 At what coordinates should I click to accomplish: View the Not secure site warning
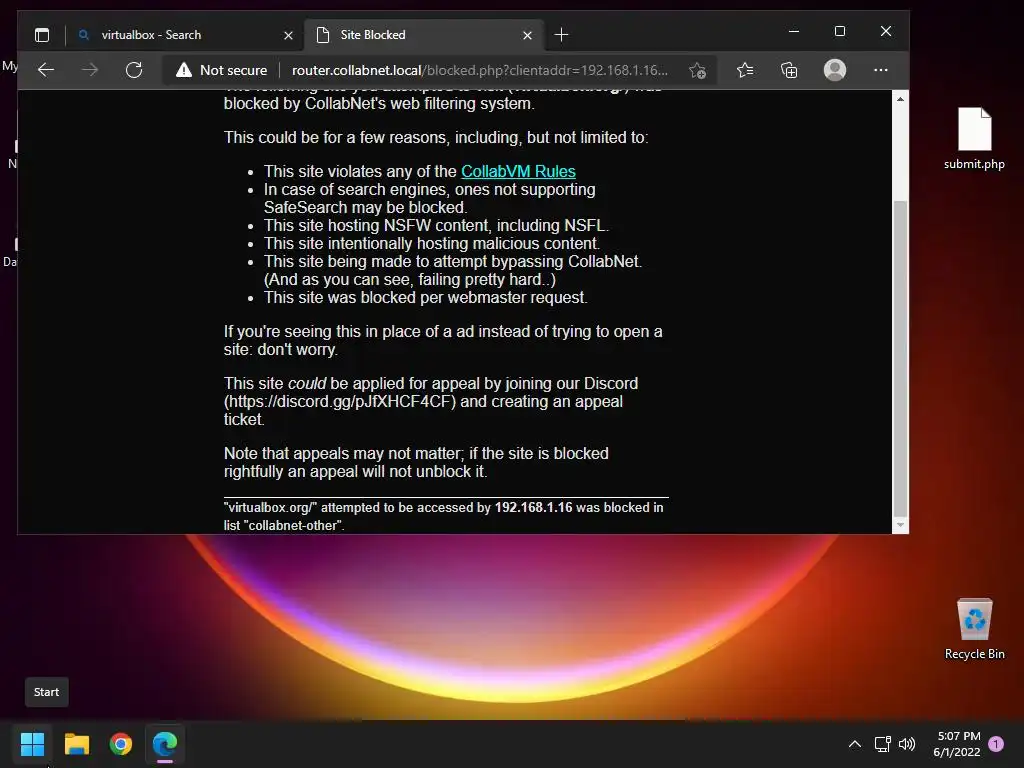coord(222,70)
